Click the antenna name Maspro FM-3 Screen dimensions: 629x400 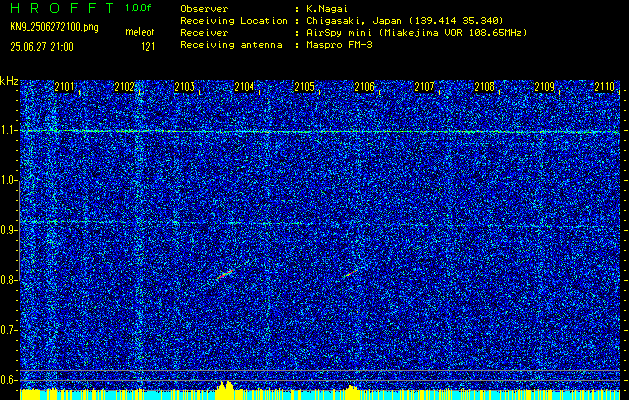[x=339, y=45]
